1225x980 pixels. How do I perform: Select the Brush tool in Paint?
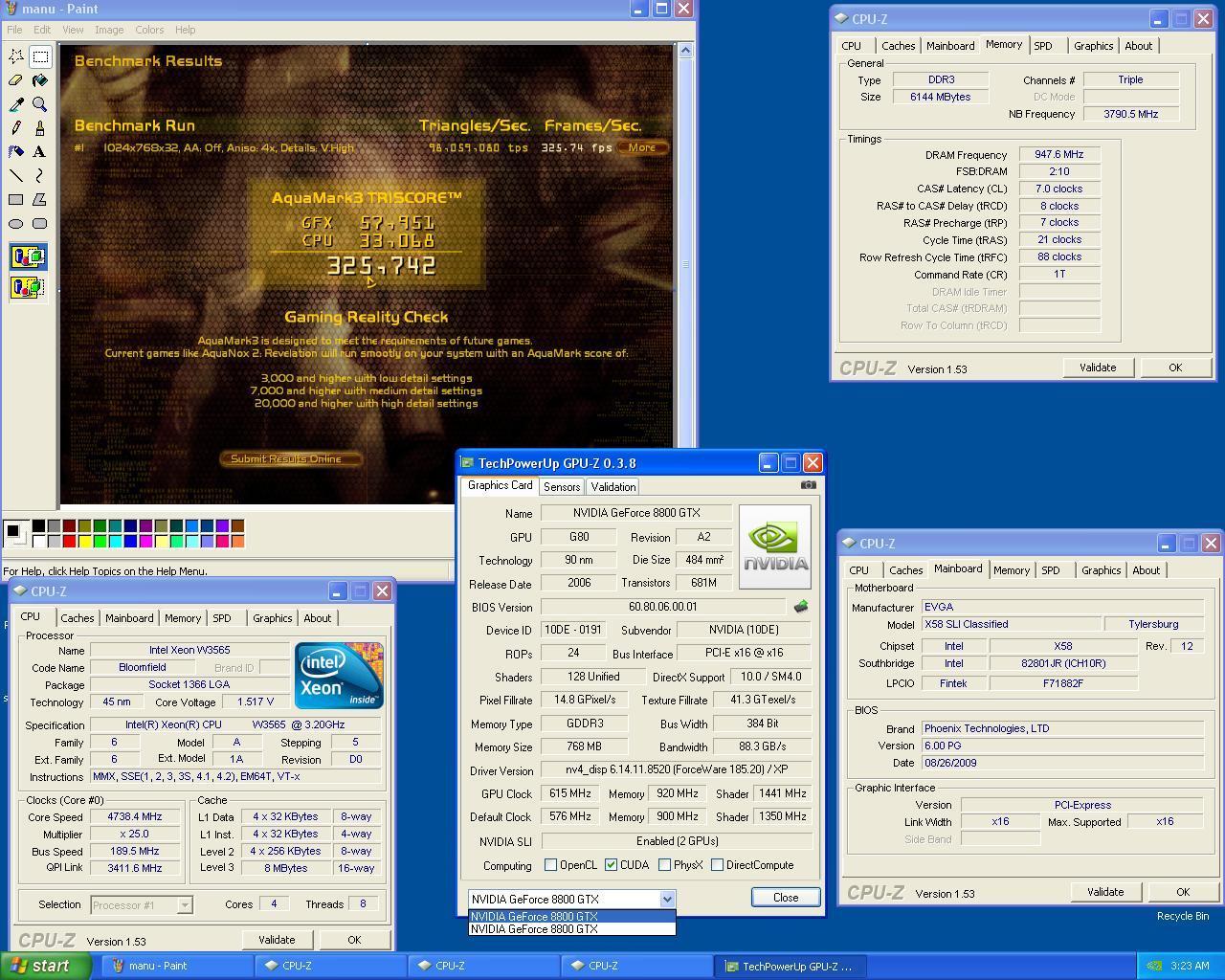tap(40, 128)
